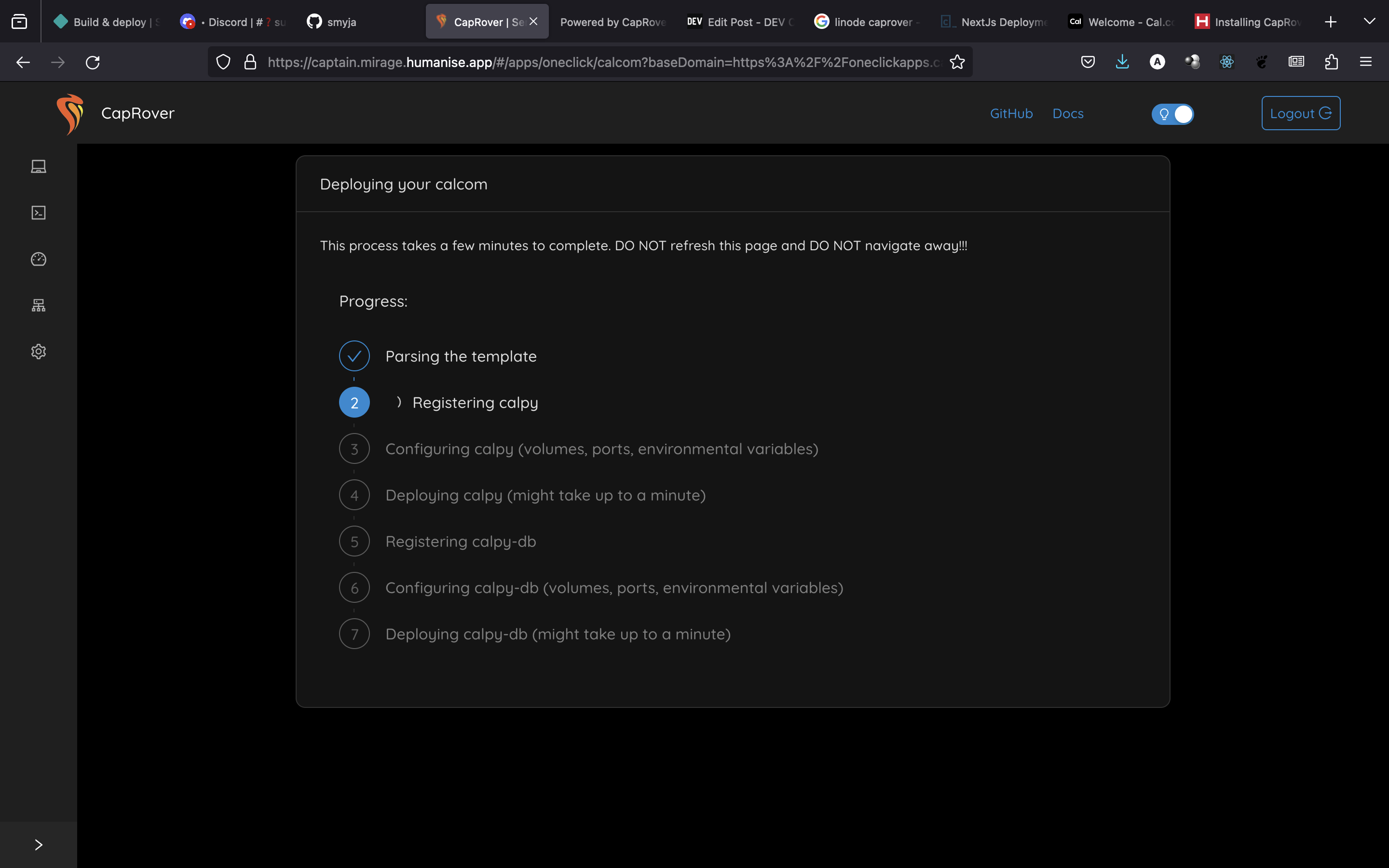Open the Firefox hamburger application menu
Viewport: 1389px width, 868px height.
pos(1365,62)
